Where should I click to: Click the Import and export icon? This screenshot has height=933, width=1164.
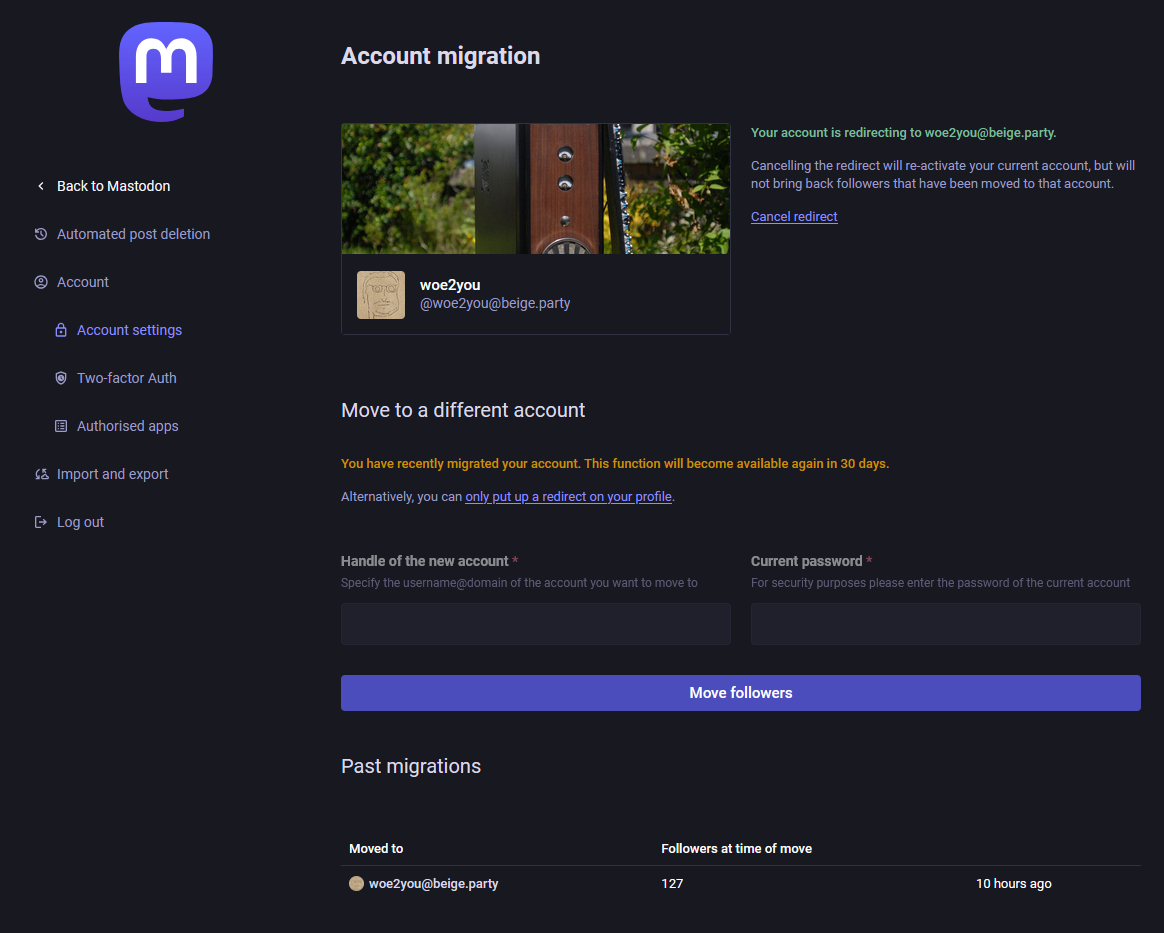tap(41, 474)
